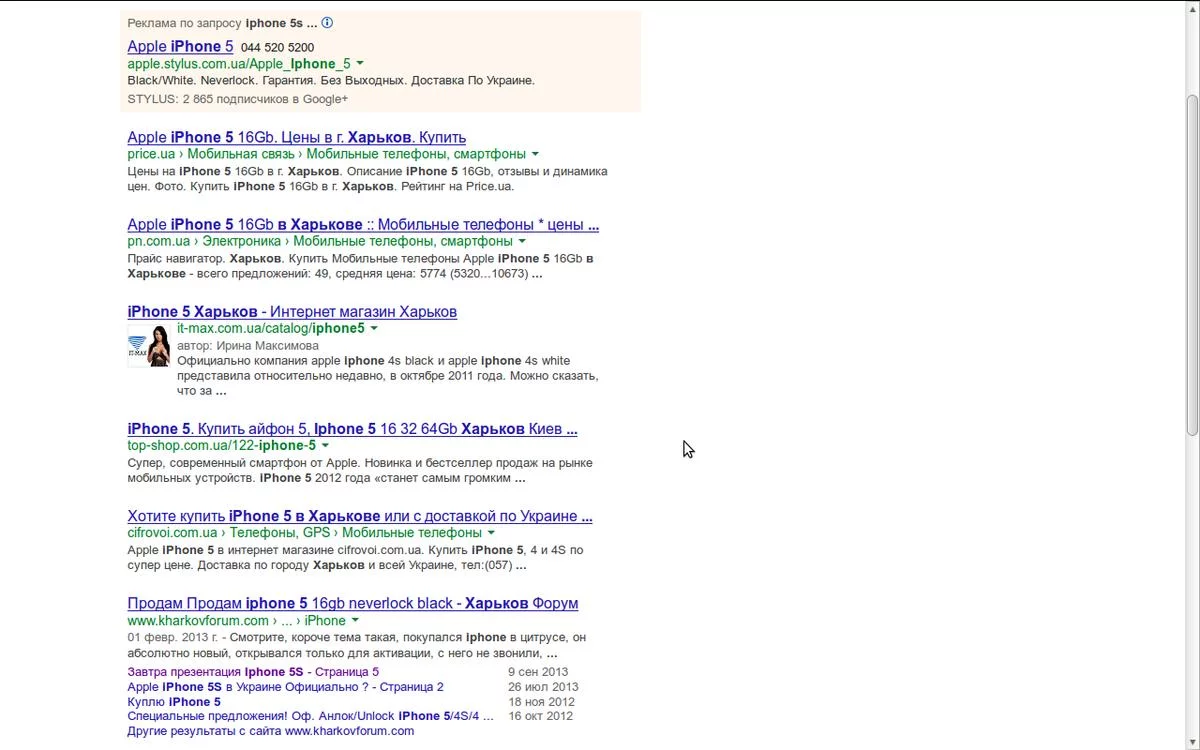1200x750 pixels.
Task: Open 'iPhone 5. Купить айфон 5' top-shop result
Action: click(352, 429)
